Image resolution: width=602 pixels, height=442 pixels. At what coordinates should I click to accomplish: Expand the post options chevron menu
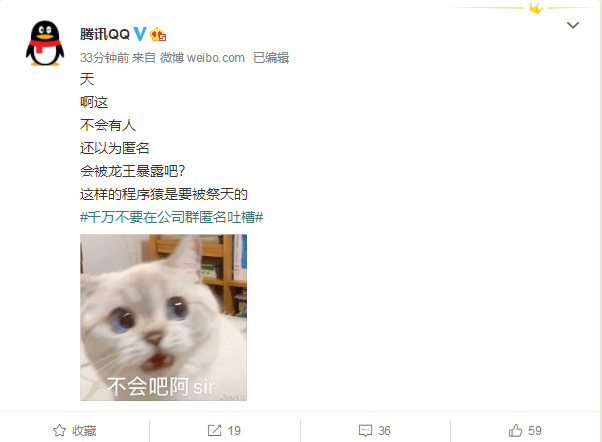(573, 25)
